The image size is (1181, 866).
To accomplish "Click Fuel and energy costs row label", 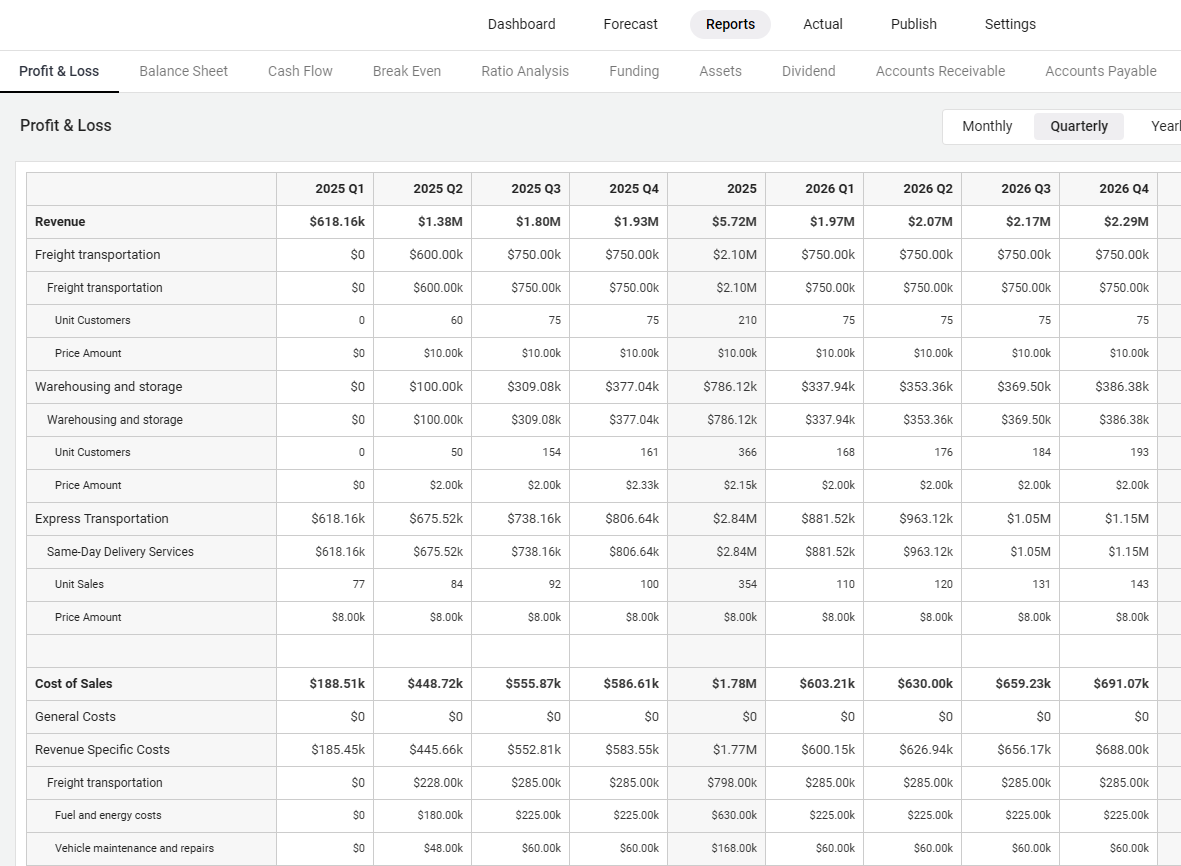I will (x=108, y=816).
